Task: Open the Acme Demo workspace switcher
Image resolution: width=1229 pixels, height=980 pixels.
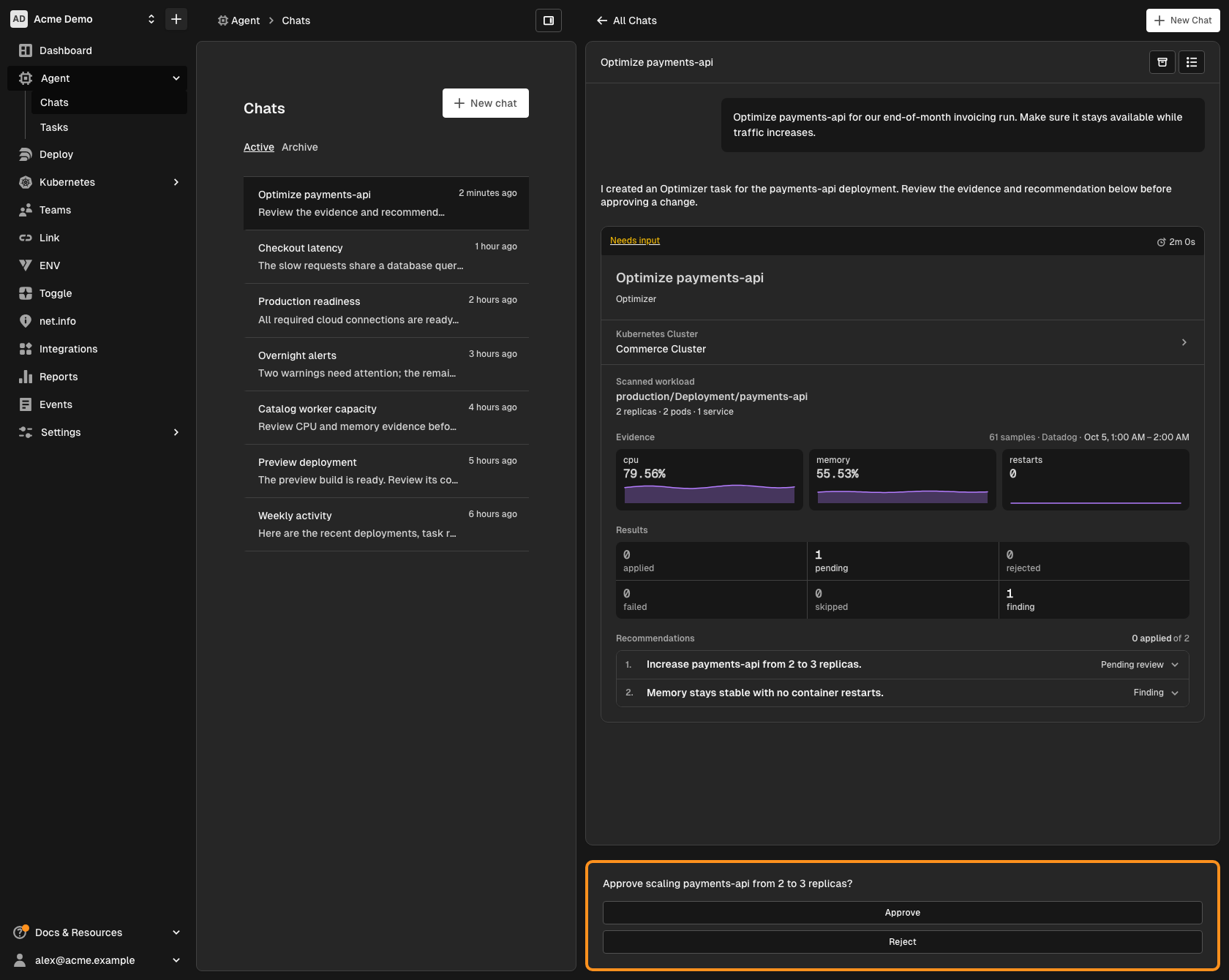Action: pos(83,19)
